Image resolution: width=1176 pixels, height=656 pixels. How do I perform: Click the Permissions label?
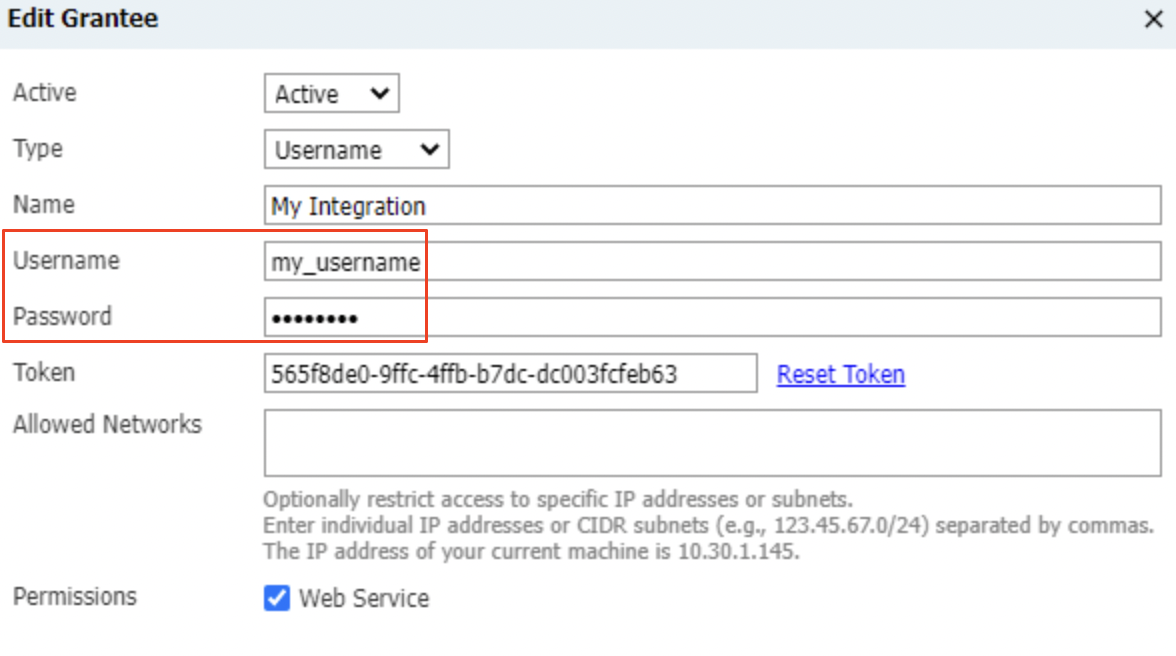(75, 597)
